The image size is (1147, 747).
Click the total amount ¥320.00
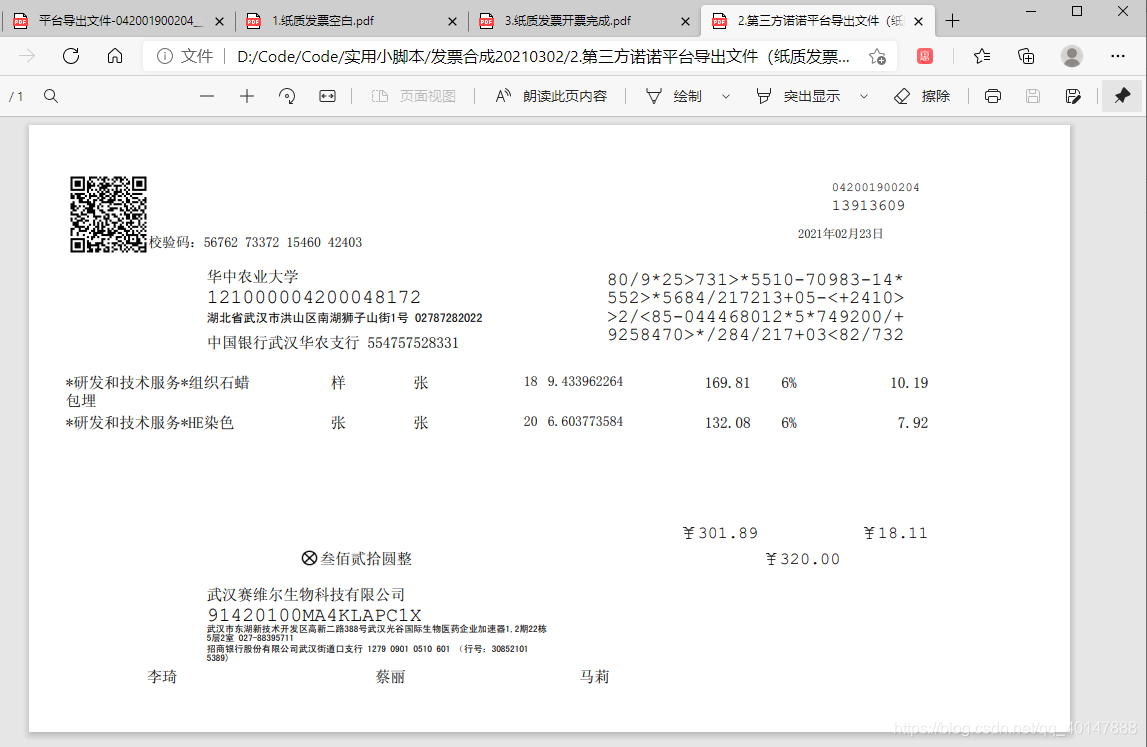click(x=802, y=559)
